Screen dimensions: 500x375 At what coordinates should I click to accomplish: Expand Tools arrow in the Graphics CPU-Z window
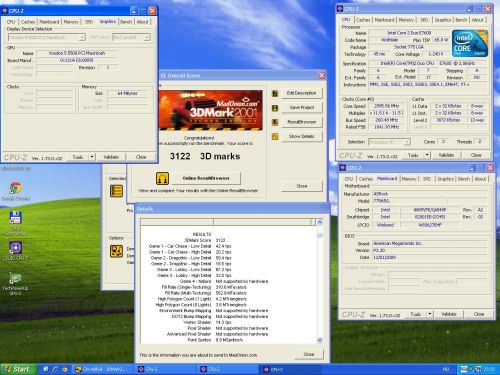coord(92,157)
